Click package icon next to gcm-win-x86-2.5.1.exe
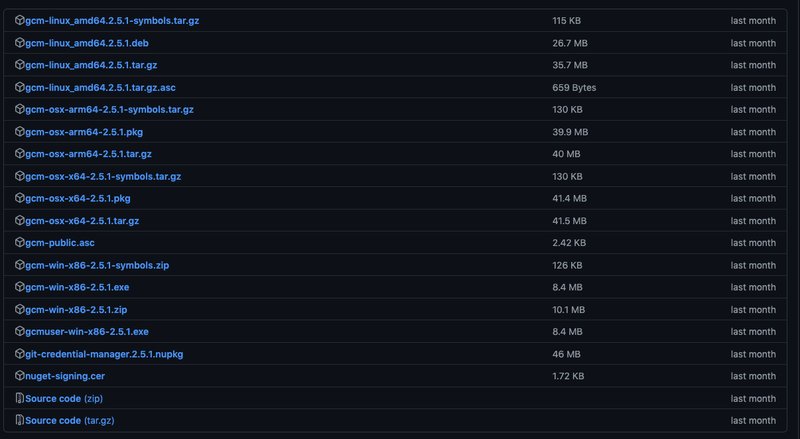The image size is (800, 439). [20, 287]
